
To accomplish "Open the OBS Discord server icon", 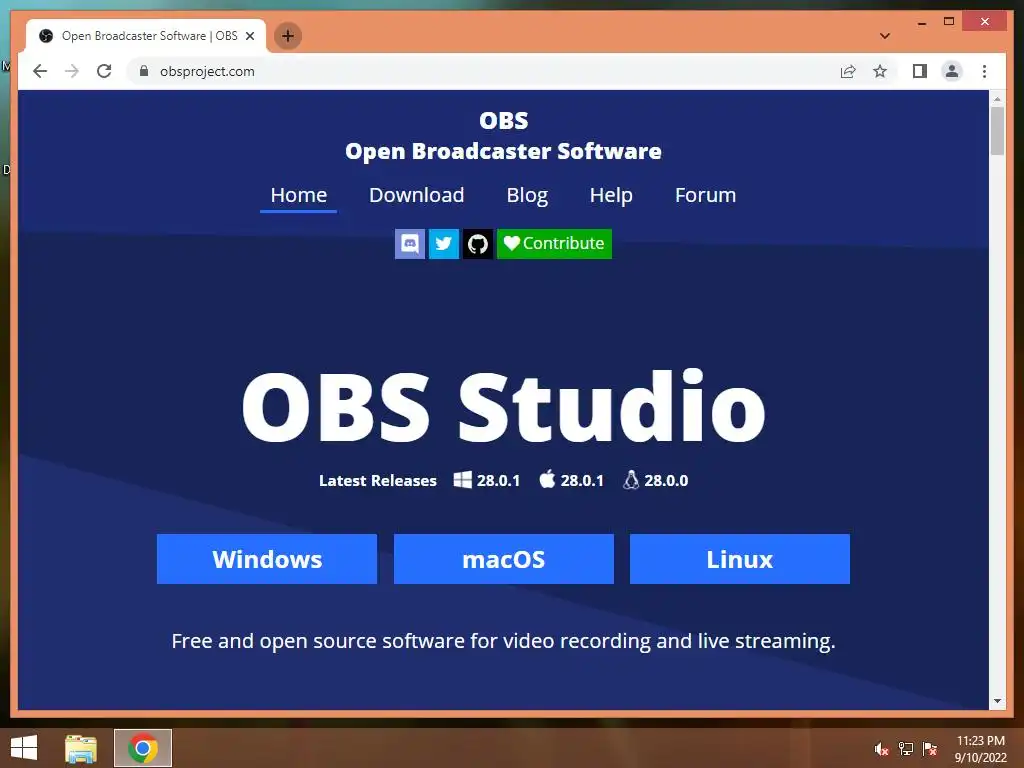I will coord(409,244).
